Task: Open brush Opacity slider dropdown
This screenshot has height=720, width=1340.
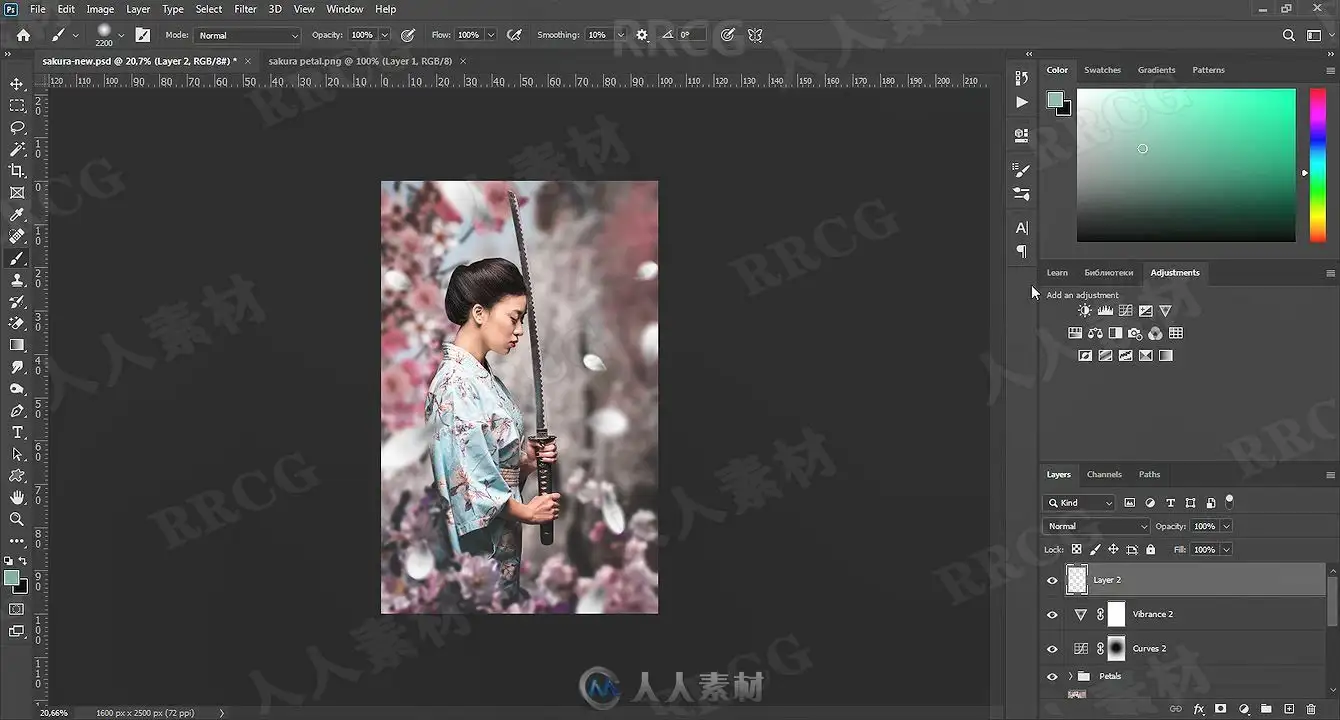Action: [x=384, y=35]
